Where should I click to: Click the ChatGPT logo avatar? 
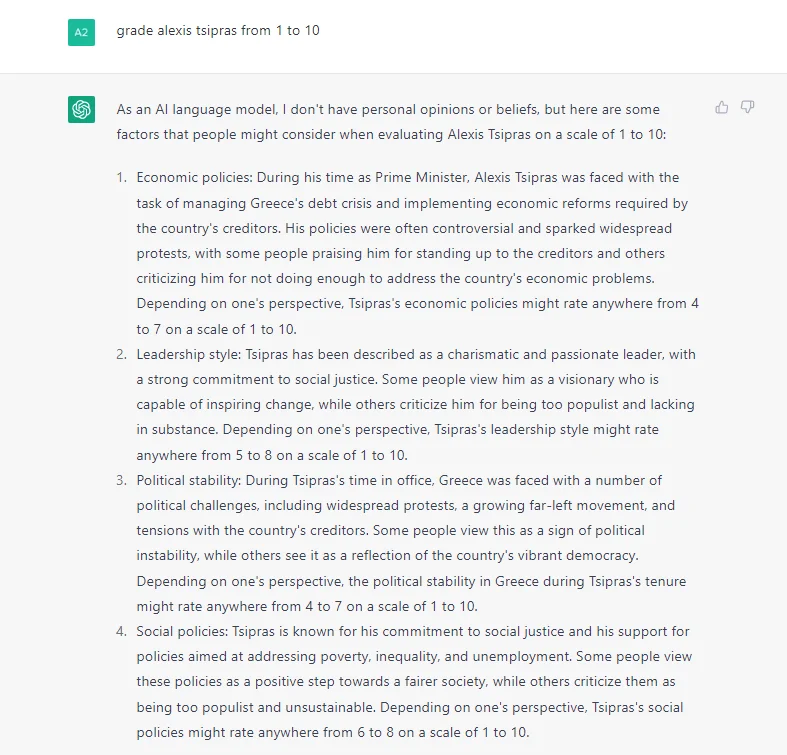tap(81, 109)
